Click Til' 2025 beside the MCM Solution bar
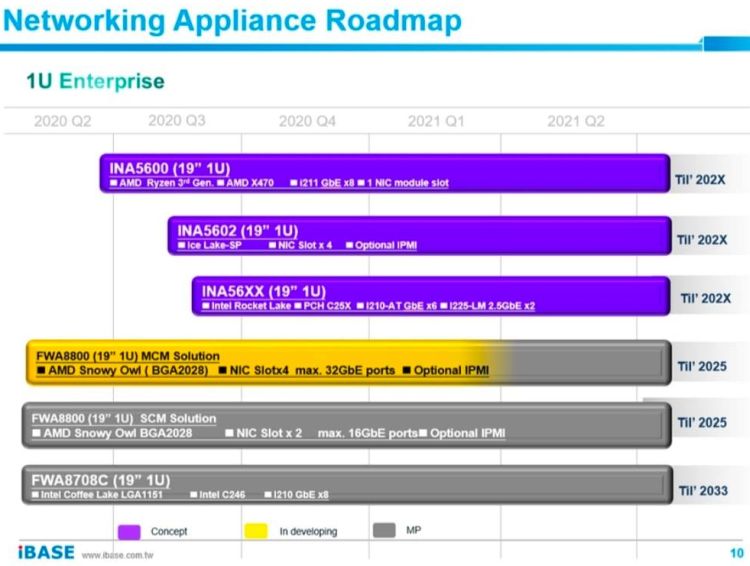 pos(702,366)
